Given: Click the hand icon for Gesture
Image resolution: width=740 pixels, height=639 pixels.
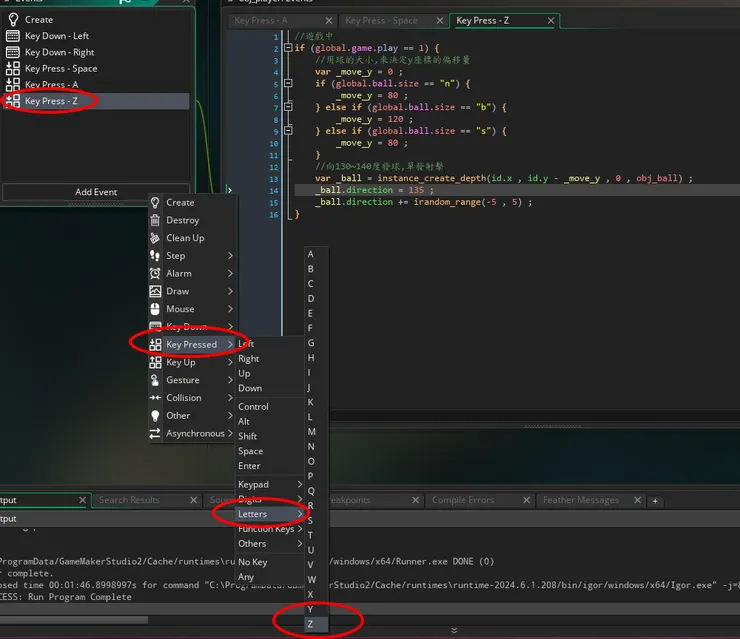Looking at the screenshot, I should pyautogui.click(x=155, y=380).
